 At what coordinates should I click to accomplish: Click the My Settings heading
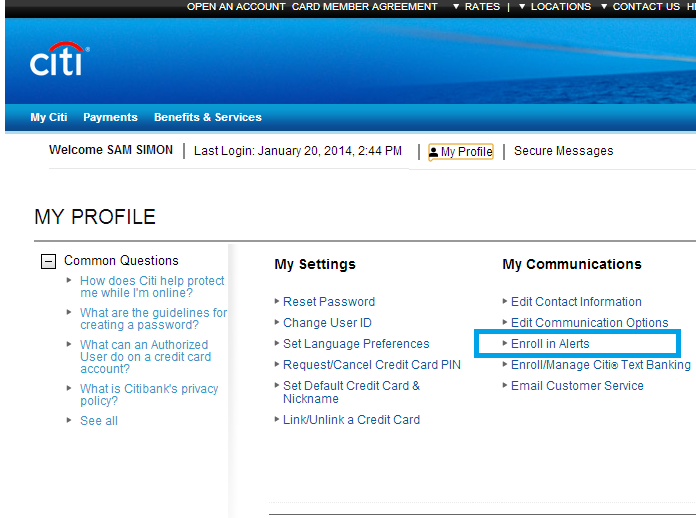315,264
